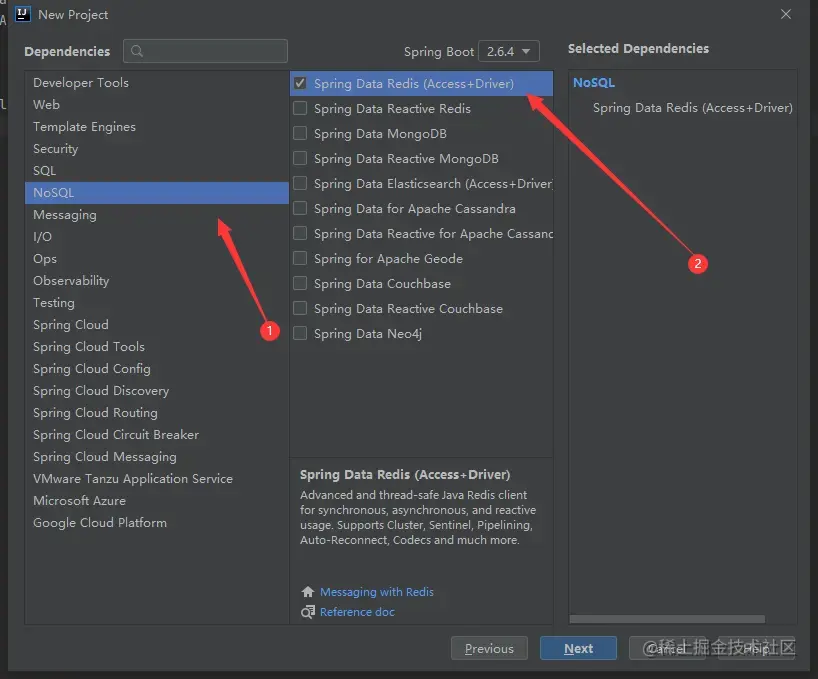818x679 pixels.
Task: Select Spring Cloud Tools category
Action: point(157,347)
